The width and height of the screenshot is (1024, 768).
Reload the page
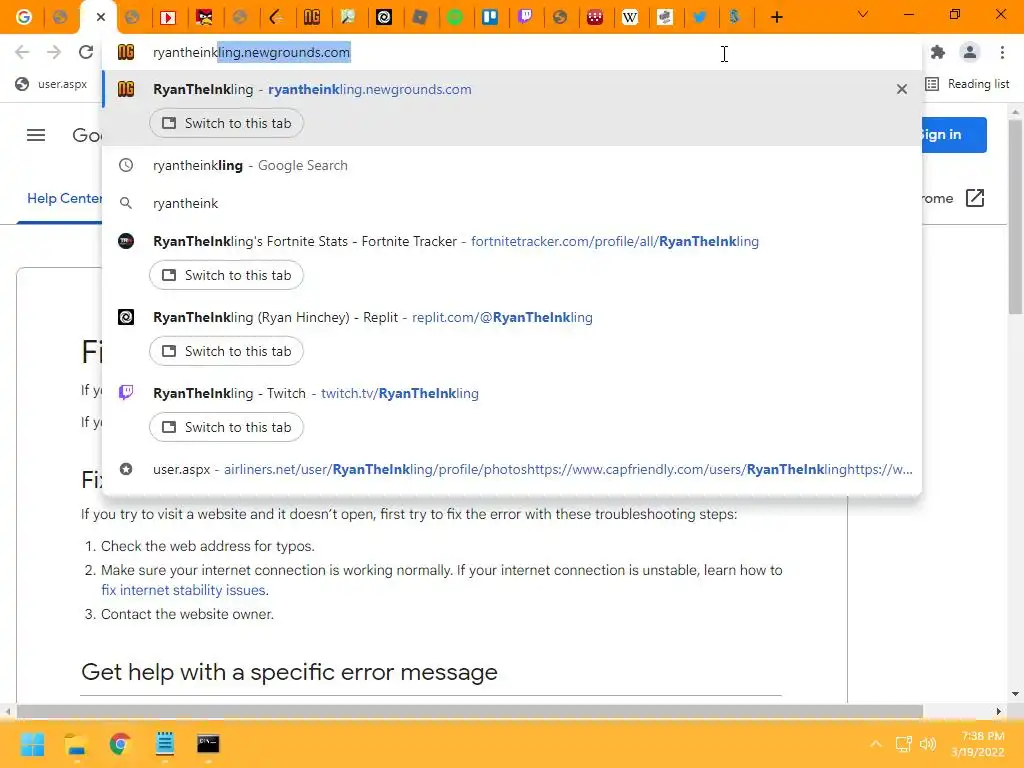[x=86, y=52]
